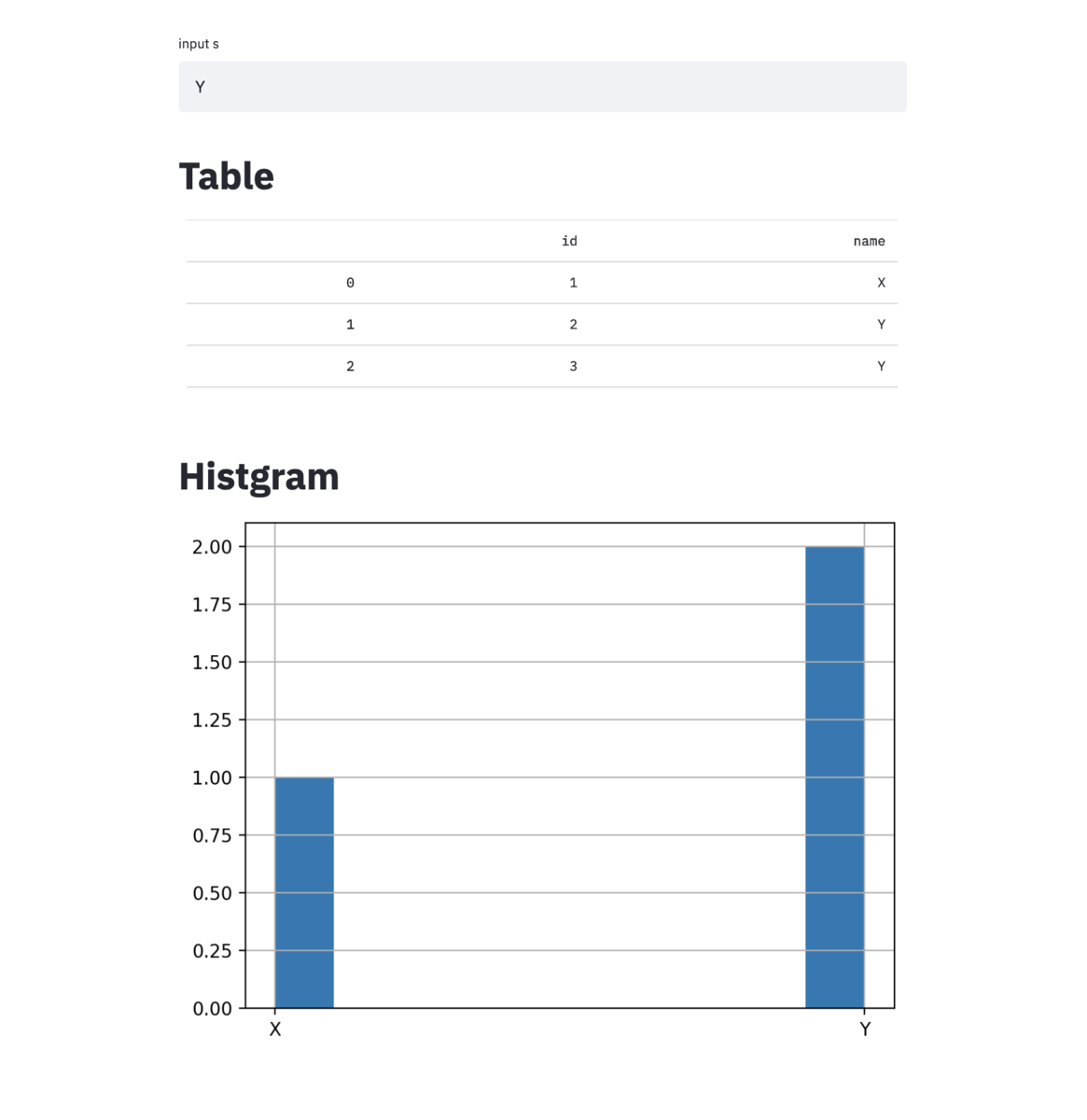Click the Y axis tick label below chart

click(x=865, y=1029)
